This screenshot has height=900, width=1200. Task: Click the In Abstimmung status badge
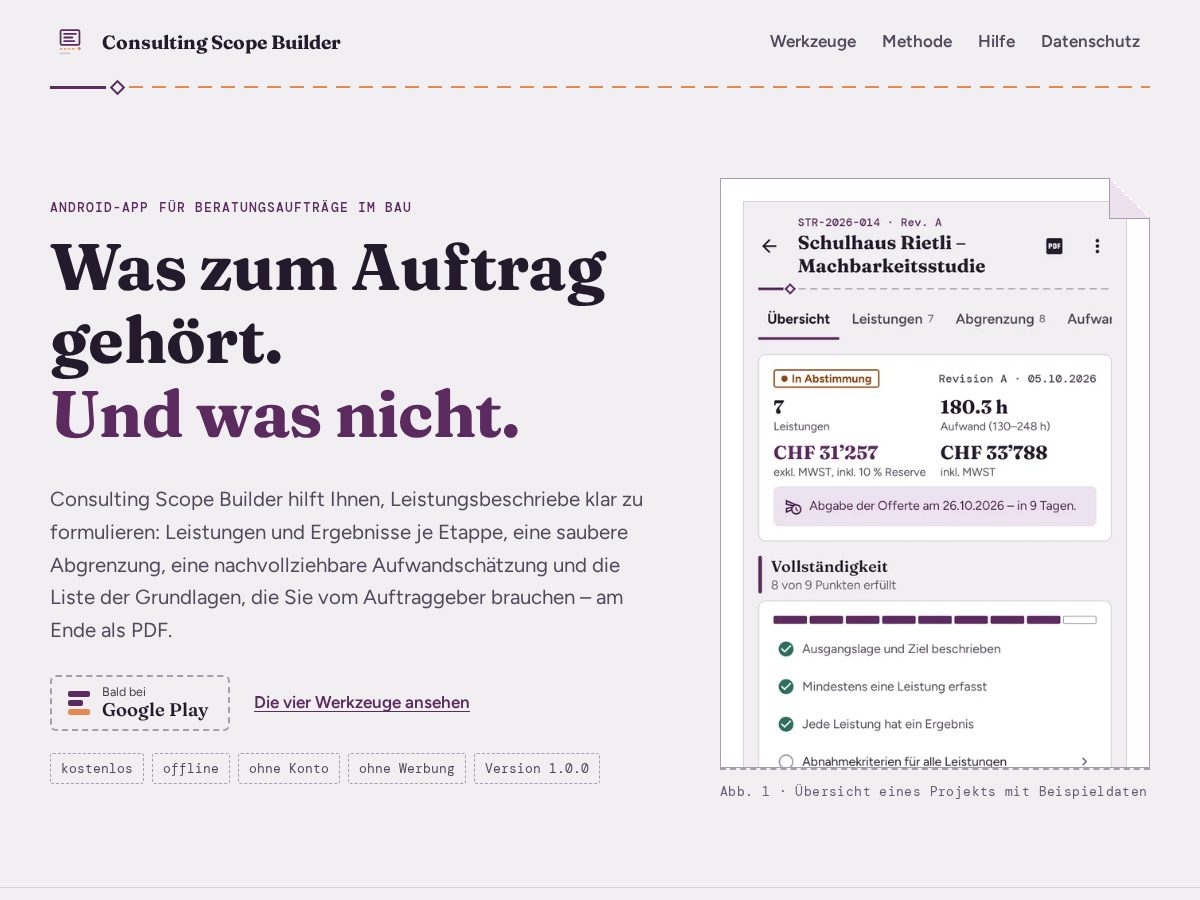click(x=826, y=379)
